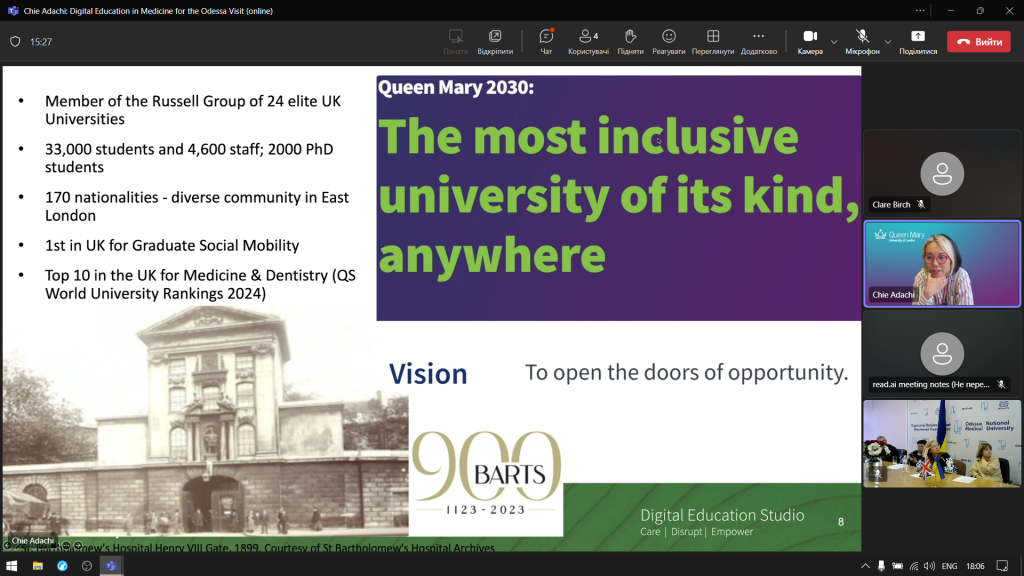Open the Windows Start menu
Viewport: 1024px width, 576px height.
click(x=12, y=566)
